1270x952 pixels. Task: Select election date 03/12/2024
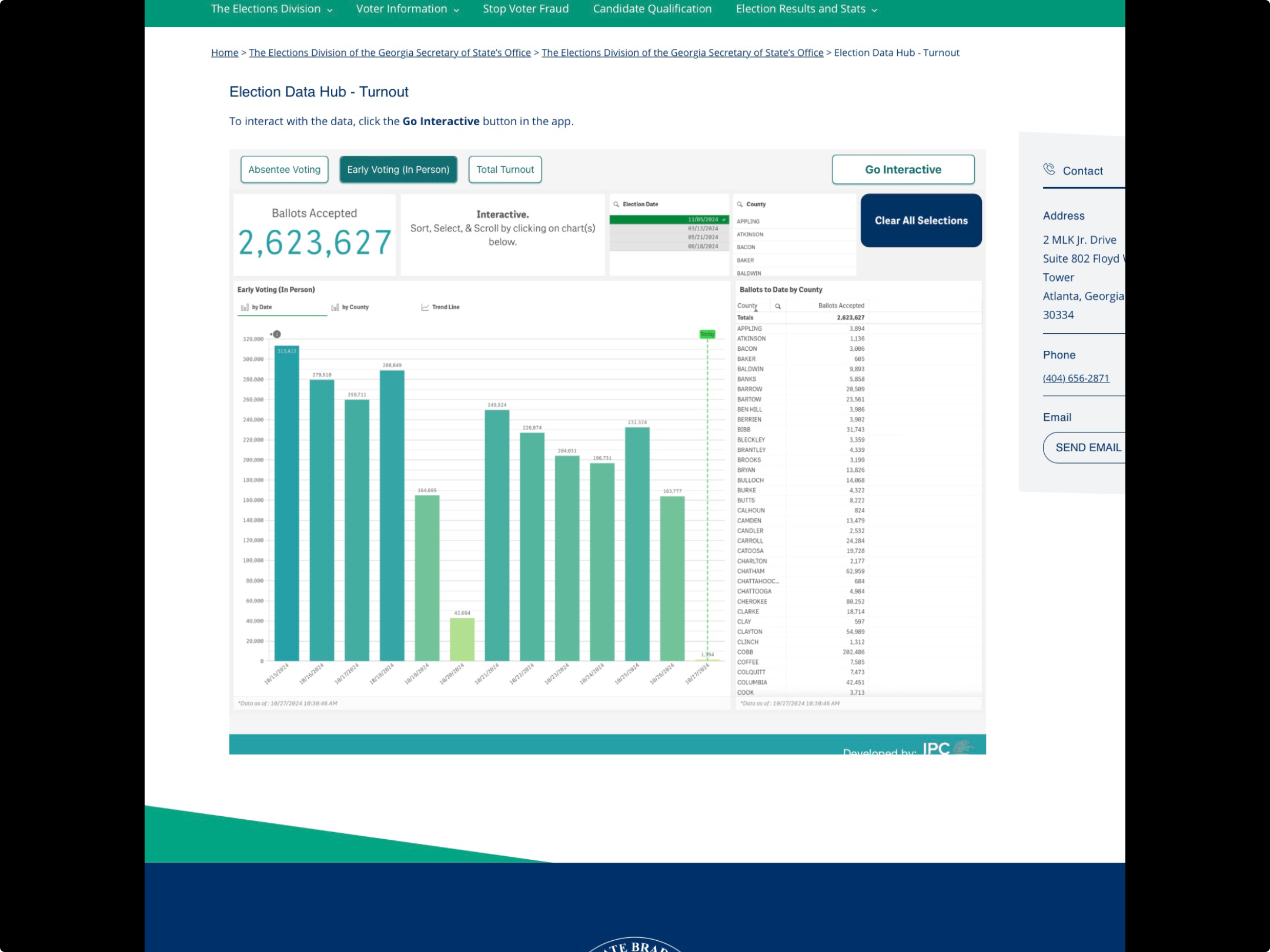point(669,229)
